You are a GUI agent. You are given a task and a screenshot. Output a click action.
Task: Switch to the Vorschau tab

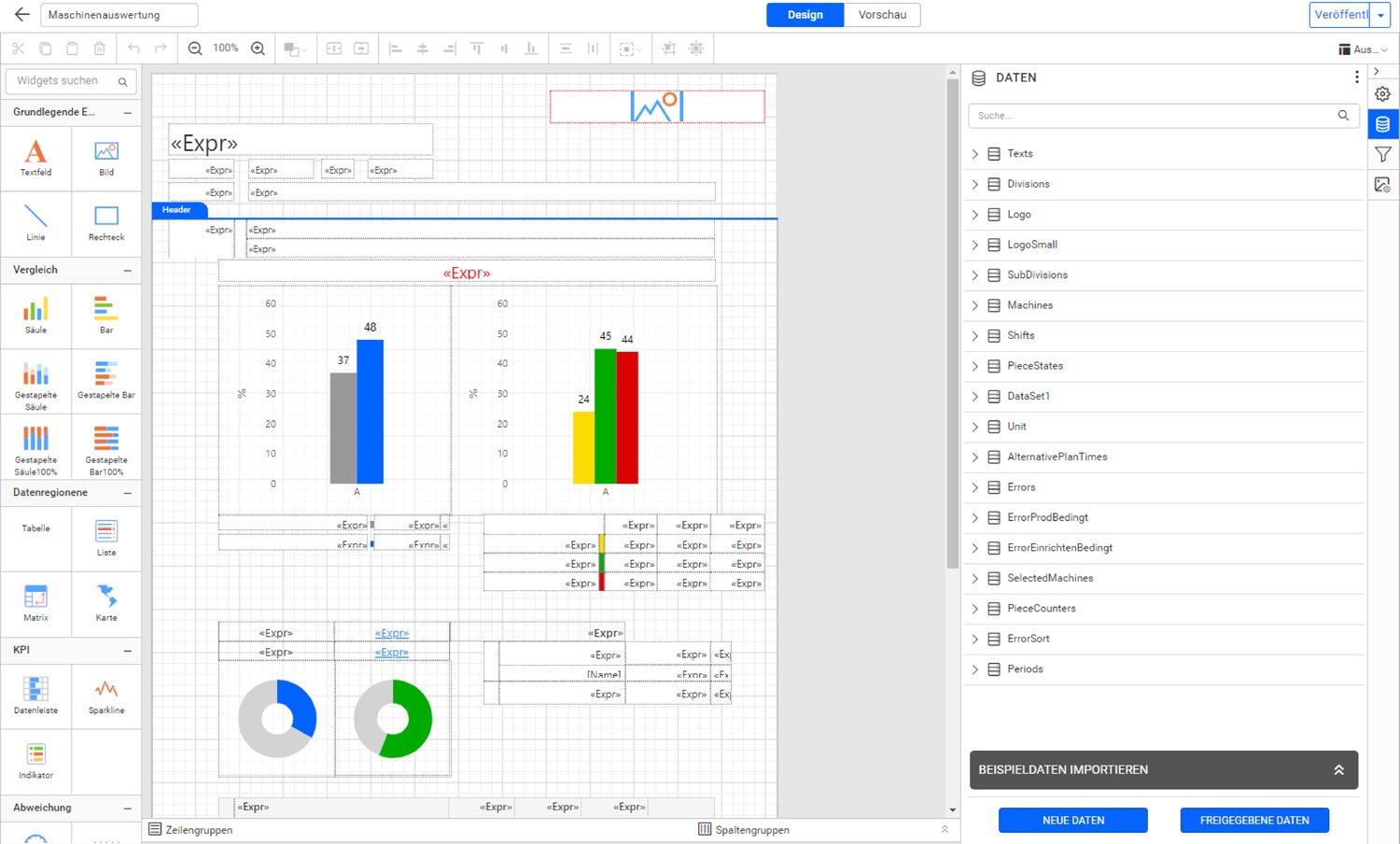(882, 15)
